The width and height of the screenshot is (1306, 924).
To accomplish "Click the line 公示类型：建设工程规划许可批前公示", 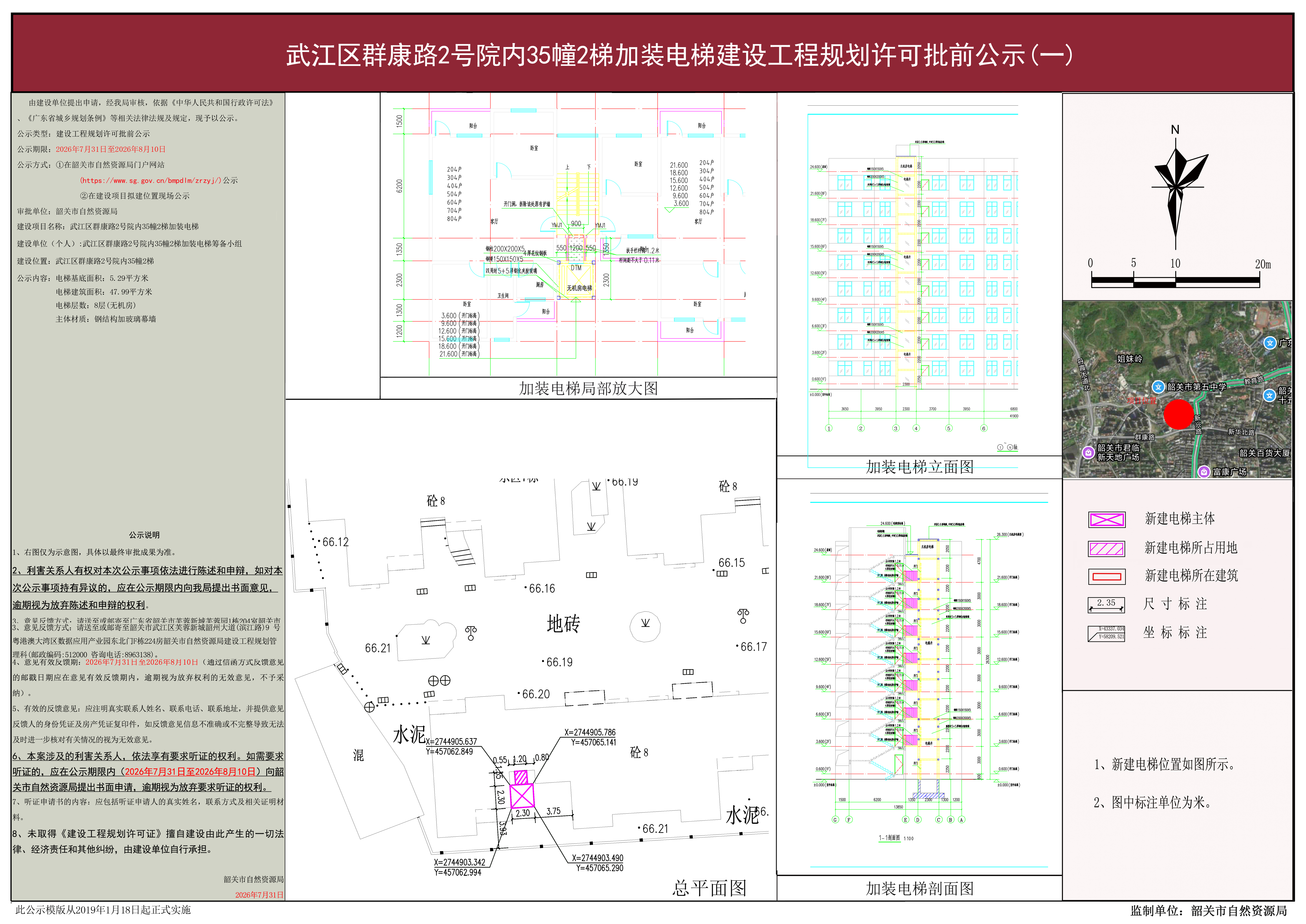I will click(84, 134).
